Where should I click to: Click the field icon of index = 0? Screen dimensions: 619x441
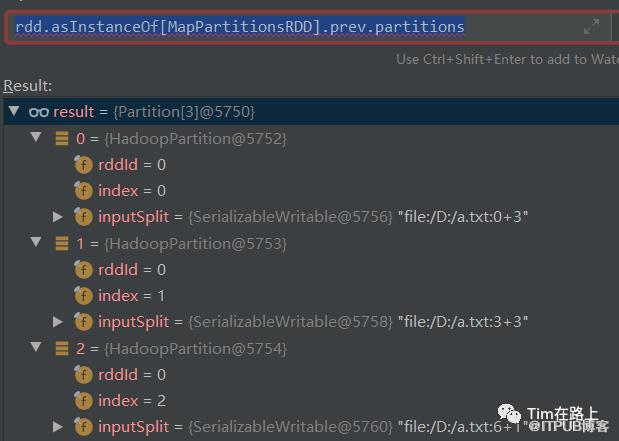[83, 190]
